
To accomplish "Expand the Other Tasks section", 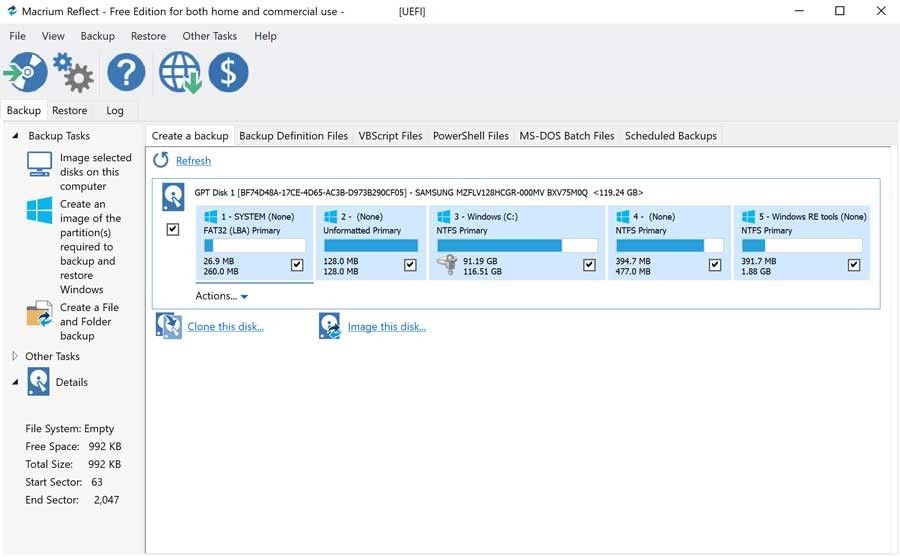I will (x=15, y=356).
